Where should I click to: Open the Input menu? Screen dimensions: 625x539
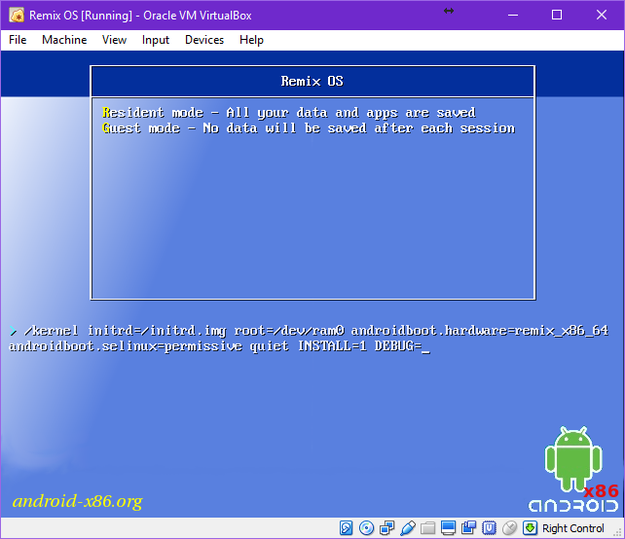(155, 40)
